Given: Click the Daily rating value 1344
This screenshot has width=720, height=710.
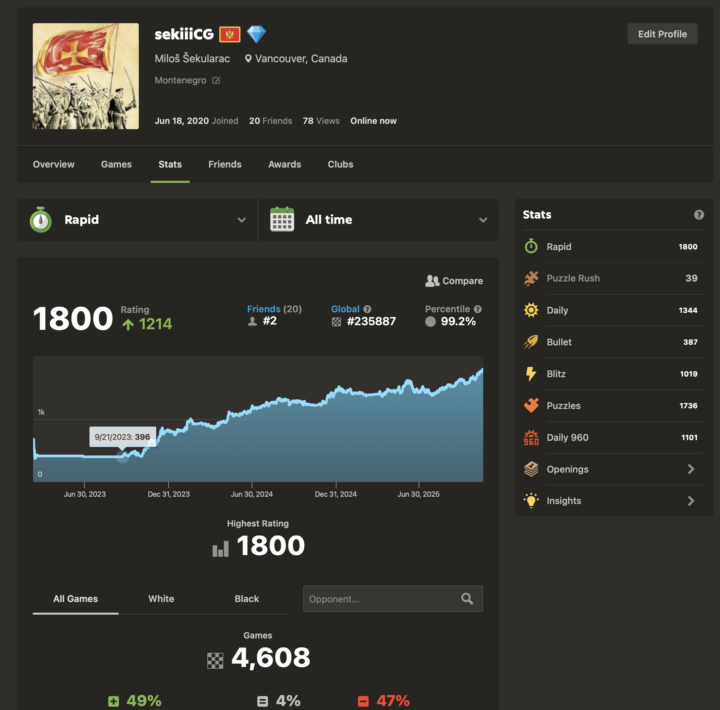Looking at the screenshot, I should click(688, 310).
